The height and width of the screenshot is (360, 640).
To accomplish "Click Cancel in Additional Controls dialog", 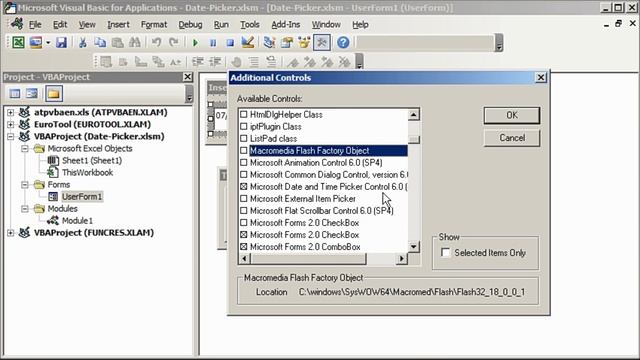I will 512,138.
